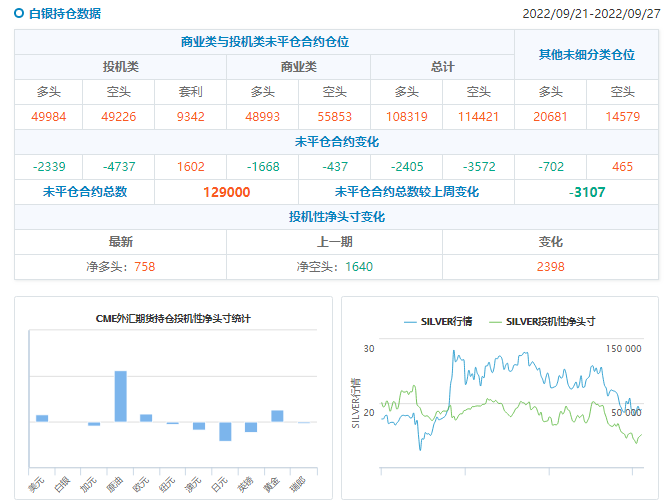Click the 美元 bar in bar chart
The width and height of the screenshot is (671, 501).
pyautogui.click(x=42, y=418)
